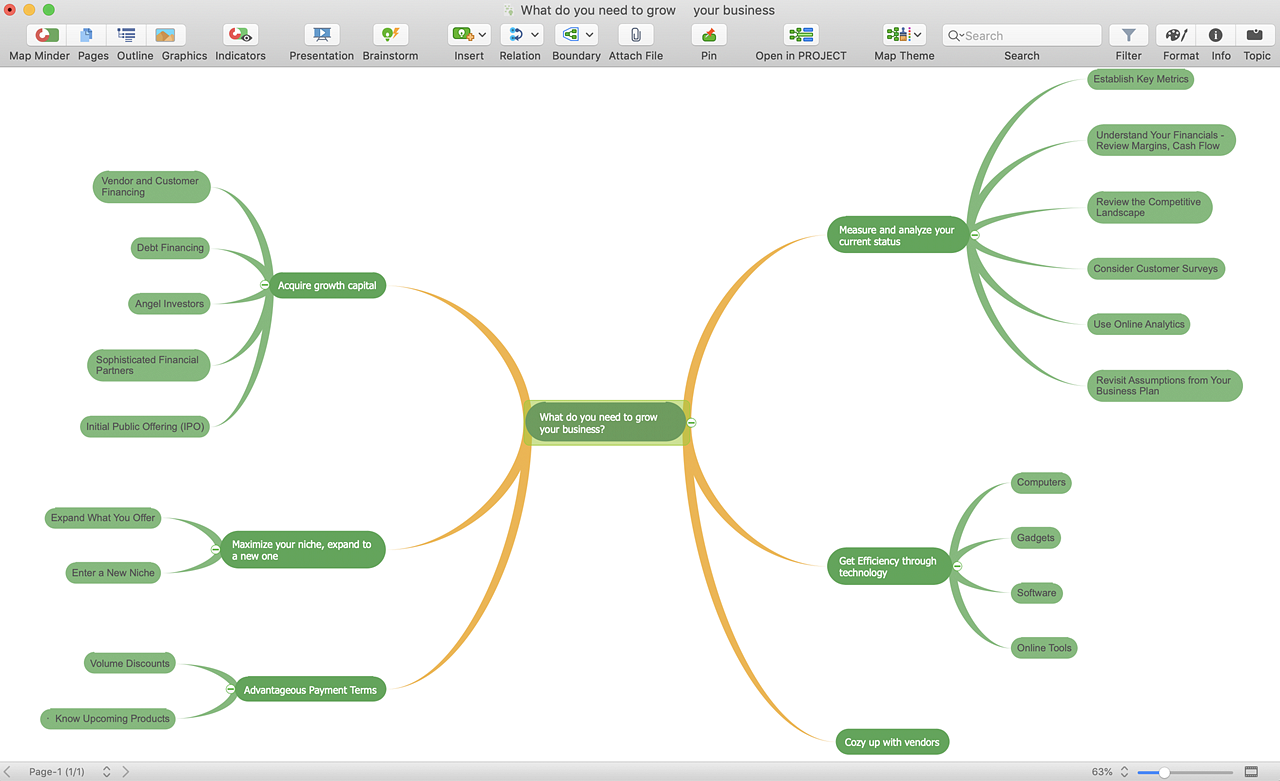Toggle the Indicators eye panel
This screenshot has height=781, width=1280.
coord(240,35)
